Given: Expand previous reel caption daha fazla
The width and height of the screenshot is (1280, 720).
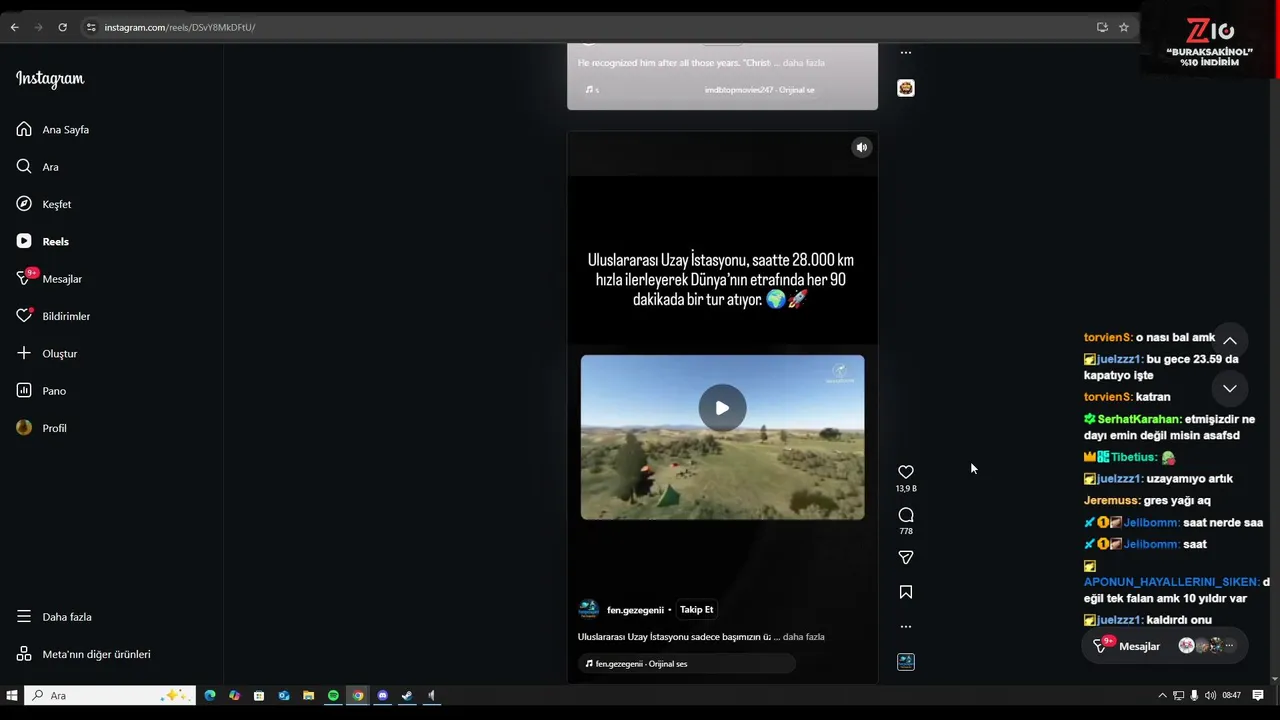Looking at the screenshot, I should (x=803, y=63).
